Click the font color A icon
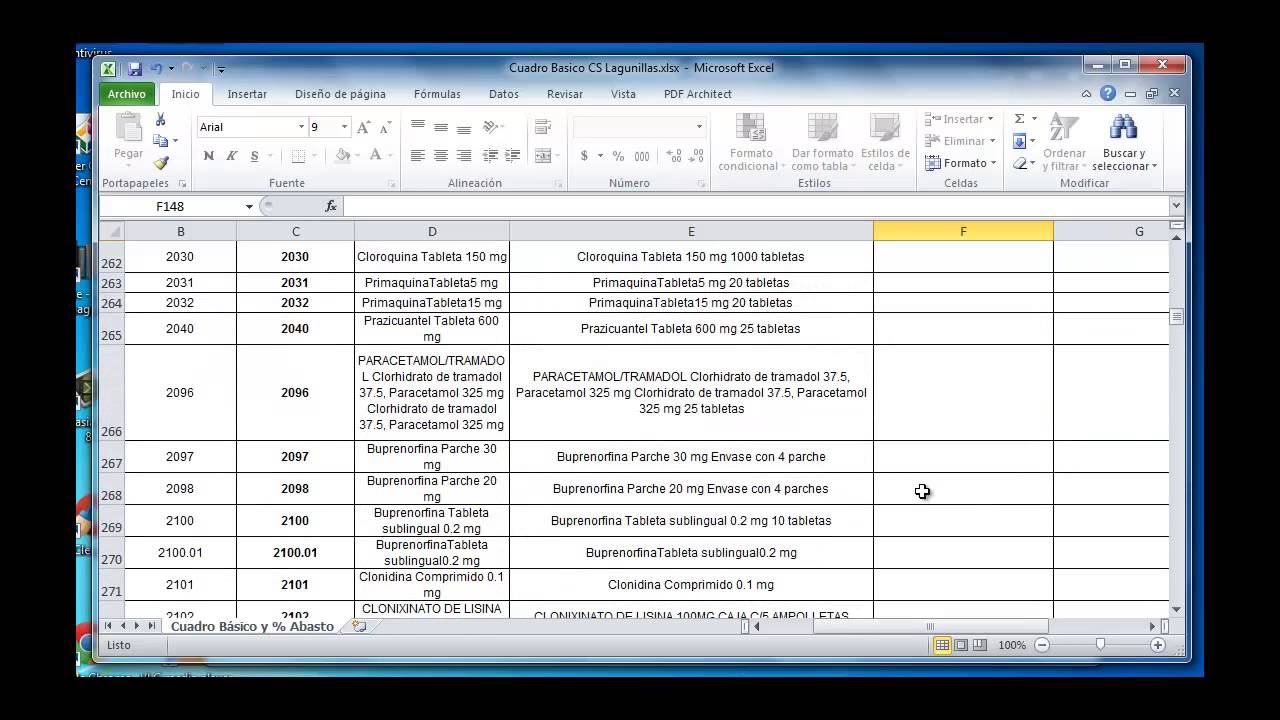1280x720 pixels. pos(376,156)
